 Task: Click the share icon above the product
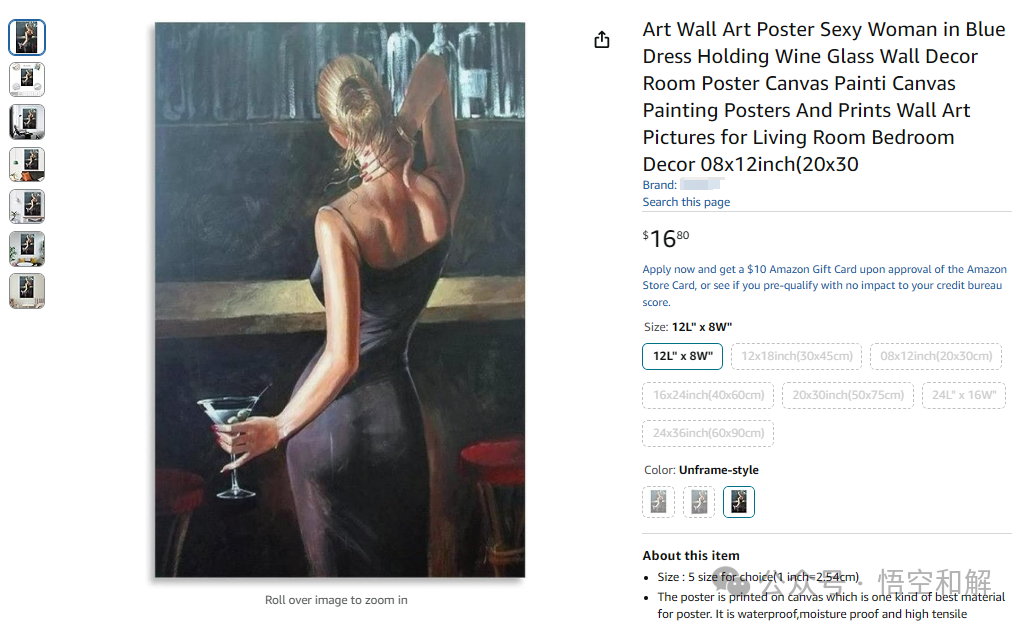pos(601,40)
